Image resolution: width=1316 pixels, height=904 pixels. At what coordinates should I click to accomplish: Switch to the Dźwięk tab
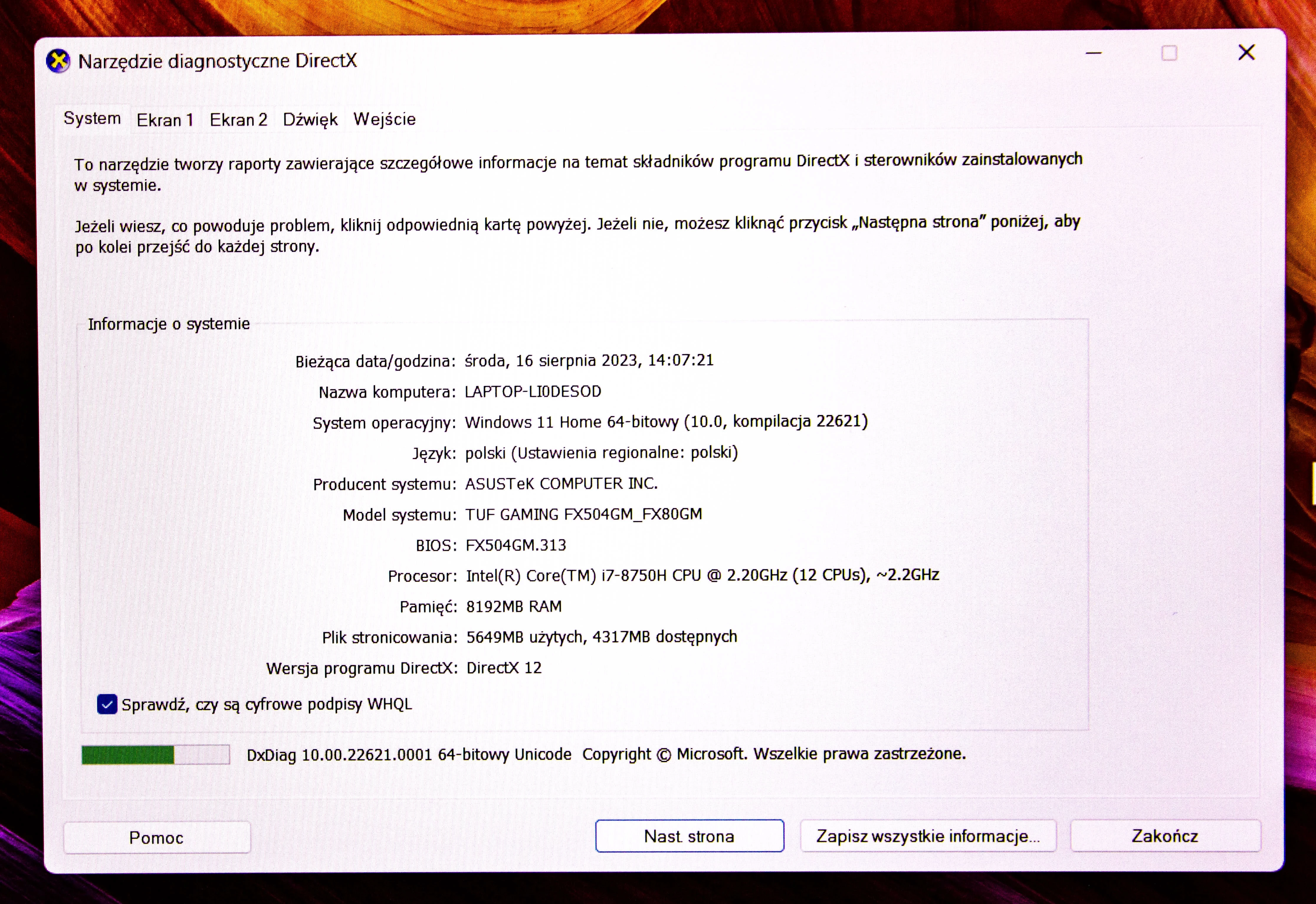coord(311,119)
